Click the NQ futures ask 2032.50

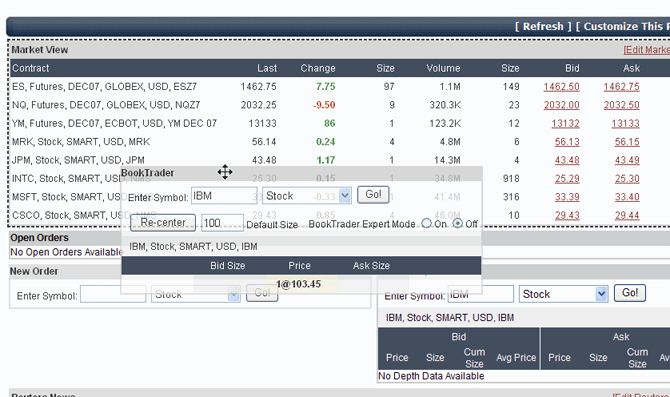tap(621, 105)
